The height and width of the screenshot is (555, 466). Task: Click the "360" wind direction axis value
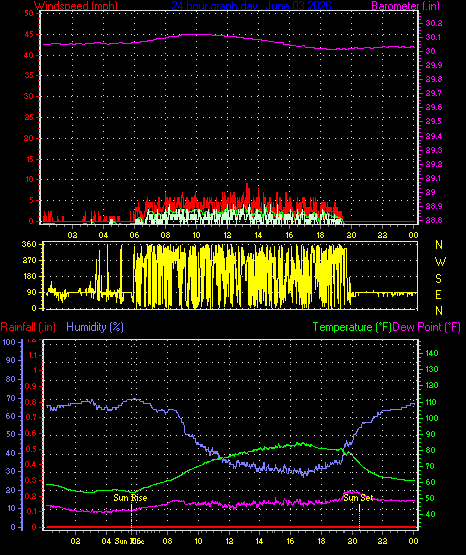point(29,244)
